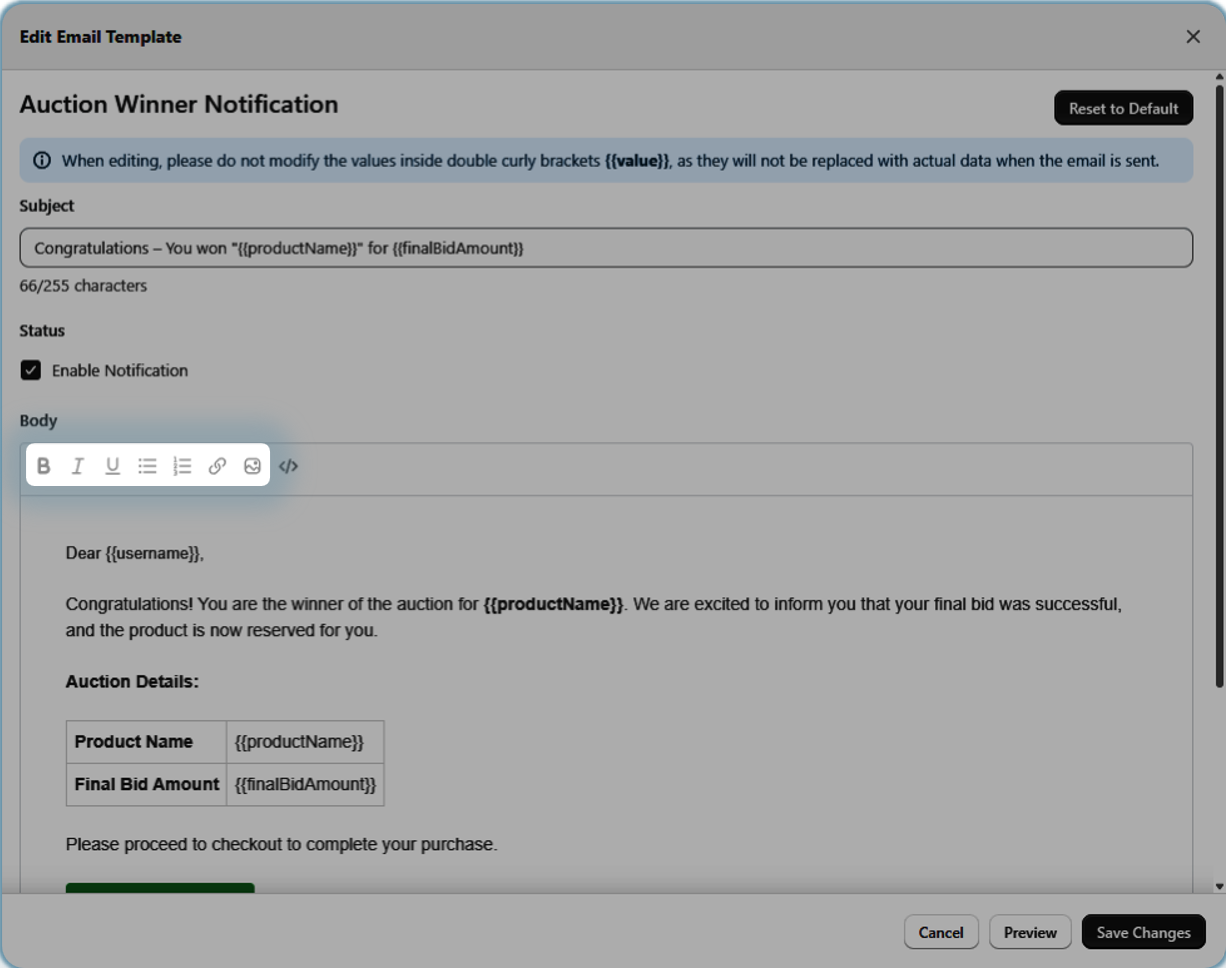This screenshot has width=1226, height=968.
Task: Click the Reset to Default button
Action: coord(1123,109)
